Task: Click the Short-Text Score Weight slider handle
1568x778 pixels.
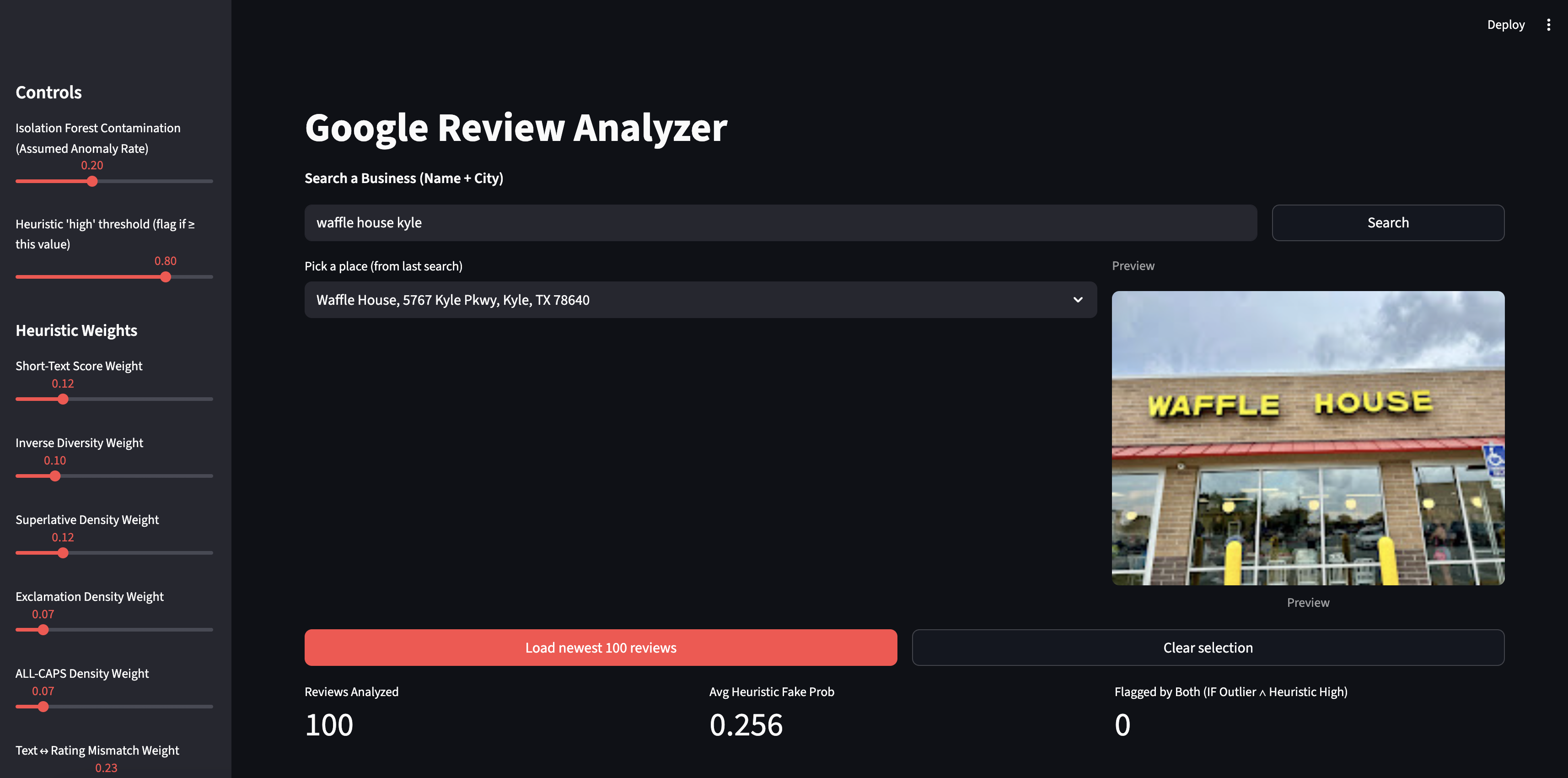Action: click(63, 400)
